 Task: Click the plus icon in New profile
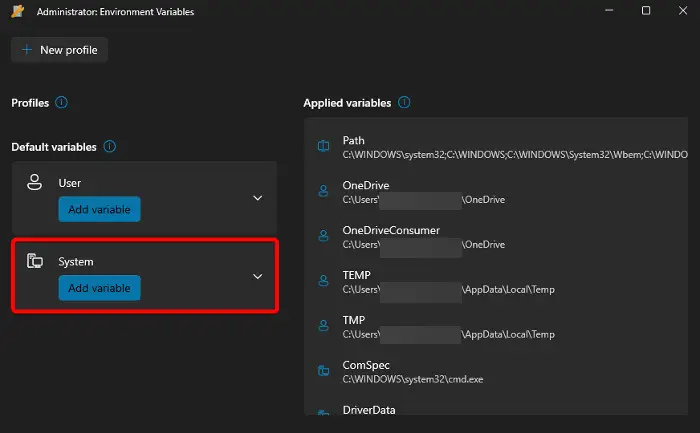(27, 50)
